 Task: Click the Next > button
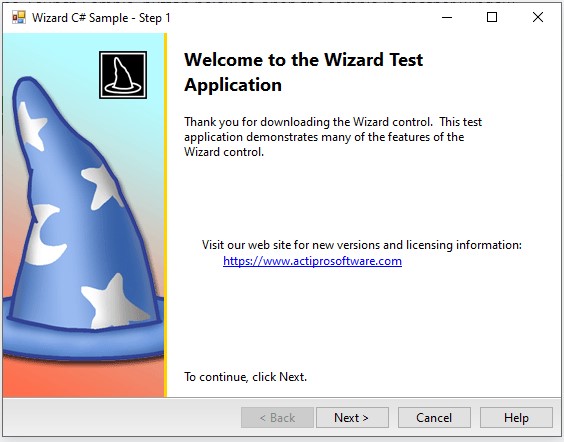(x=352, y=418)
